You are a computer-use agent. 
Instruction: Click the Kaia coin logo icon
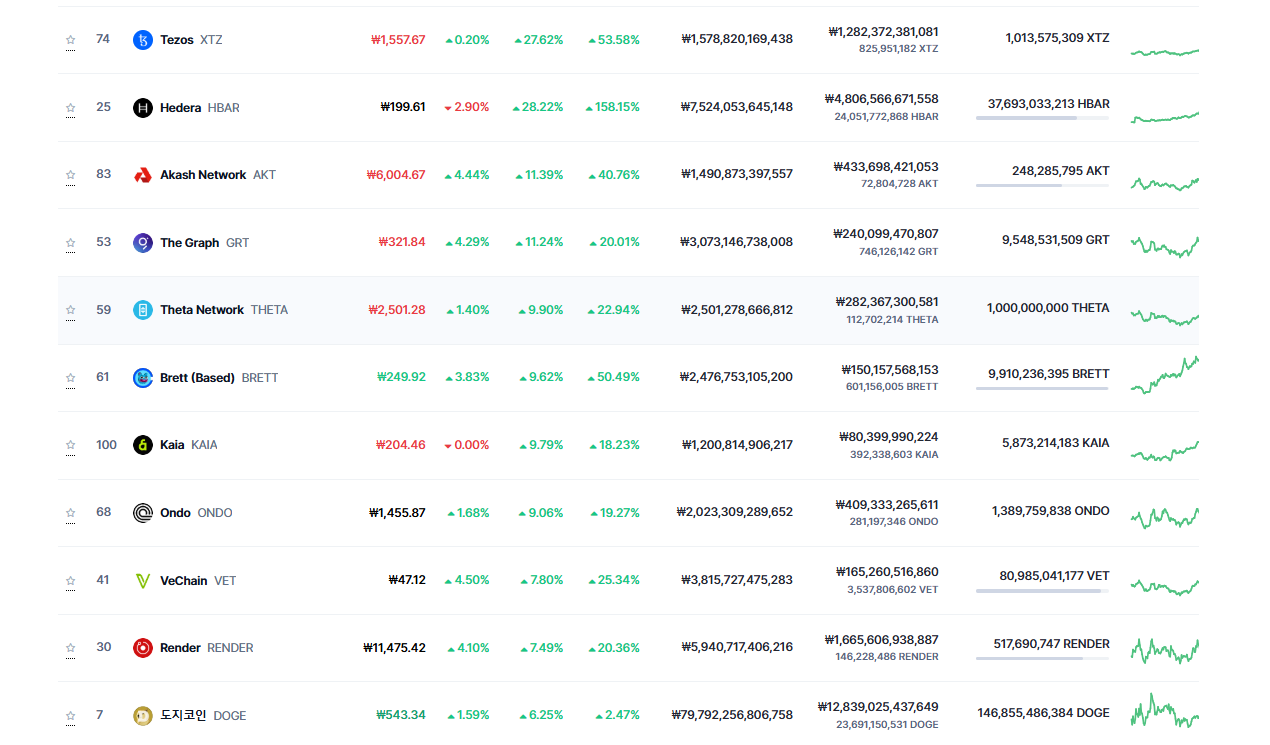click(x=143, y=445)
